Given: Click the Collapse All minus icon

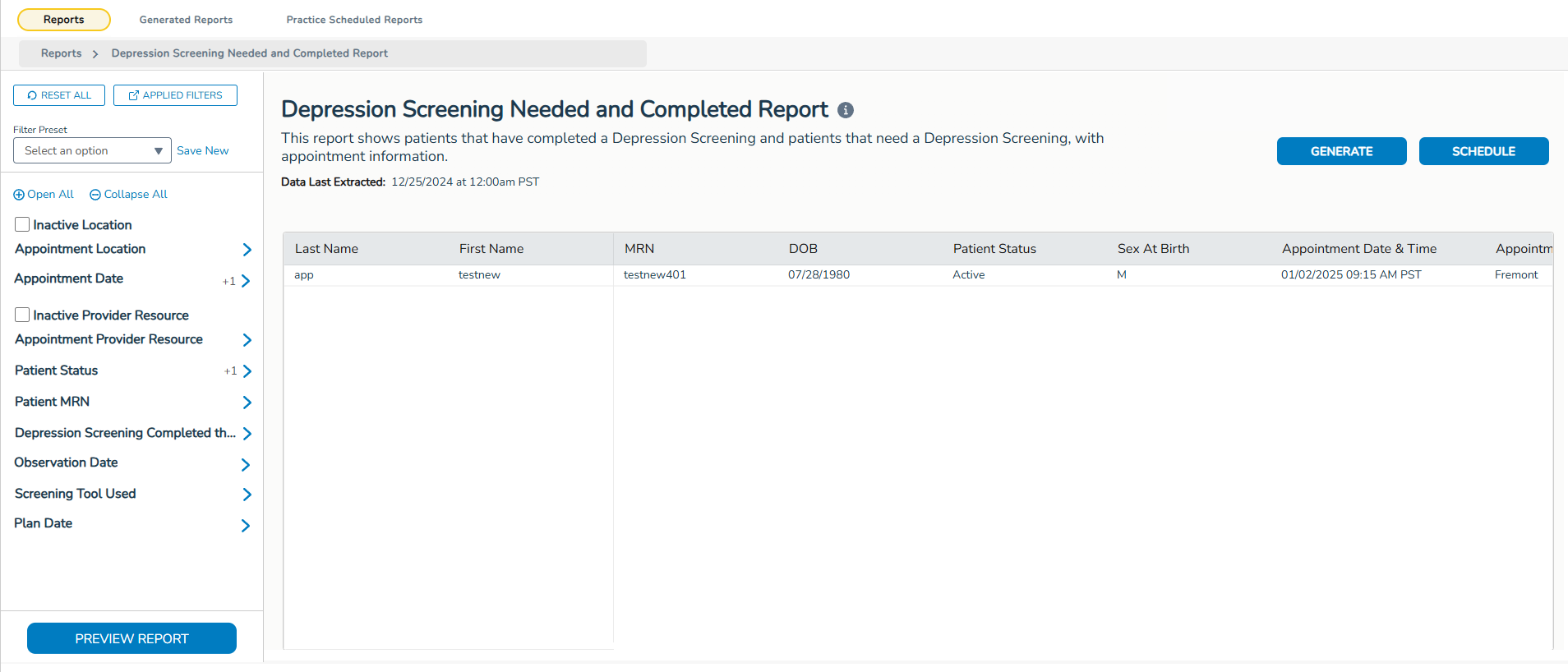Looking at the screenshot, I should pyautogui.click(x=95, y=195).
